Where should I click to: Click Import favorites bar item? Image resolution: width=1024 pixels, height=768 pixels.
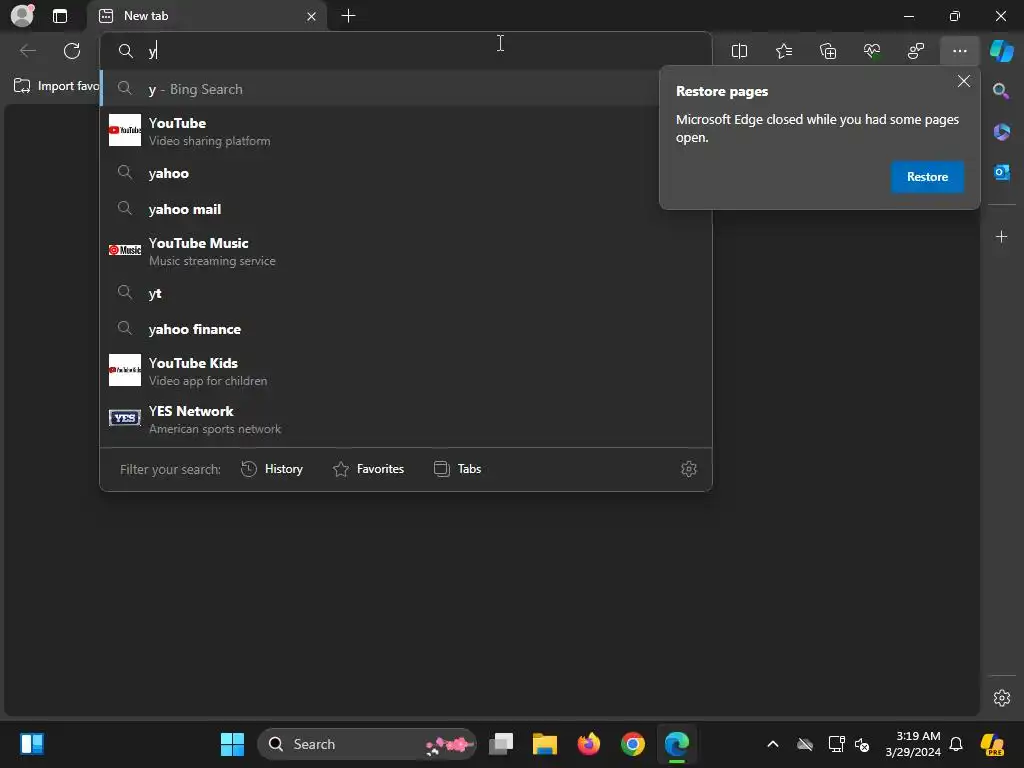(x=56, y=86)
